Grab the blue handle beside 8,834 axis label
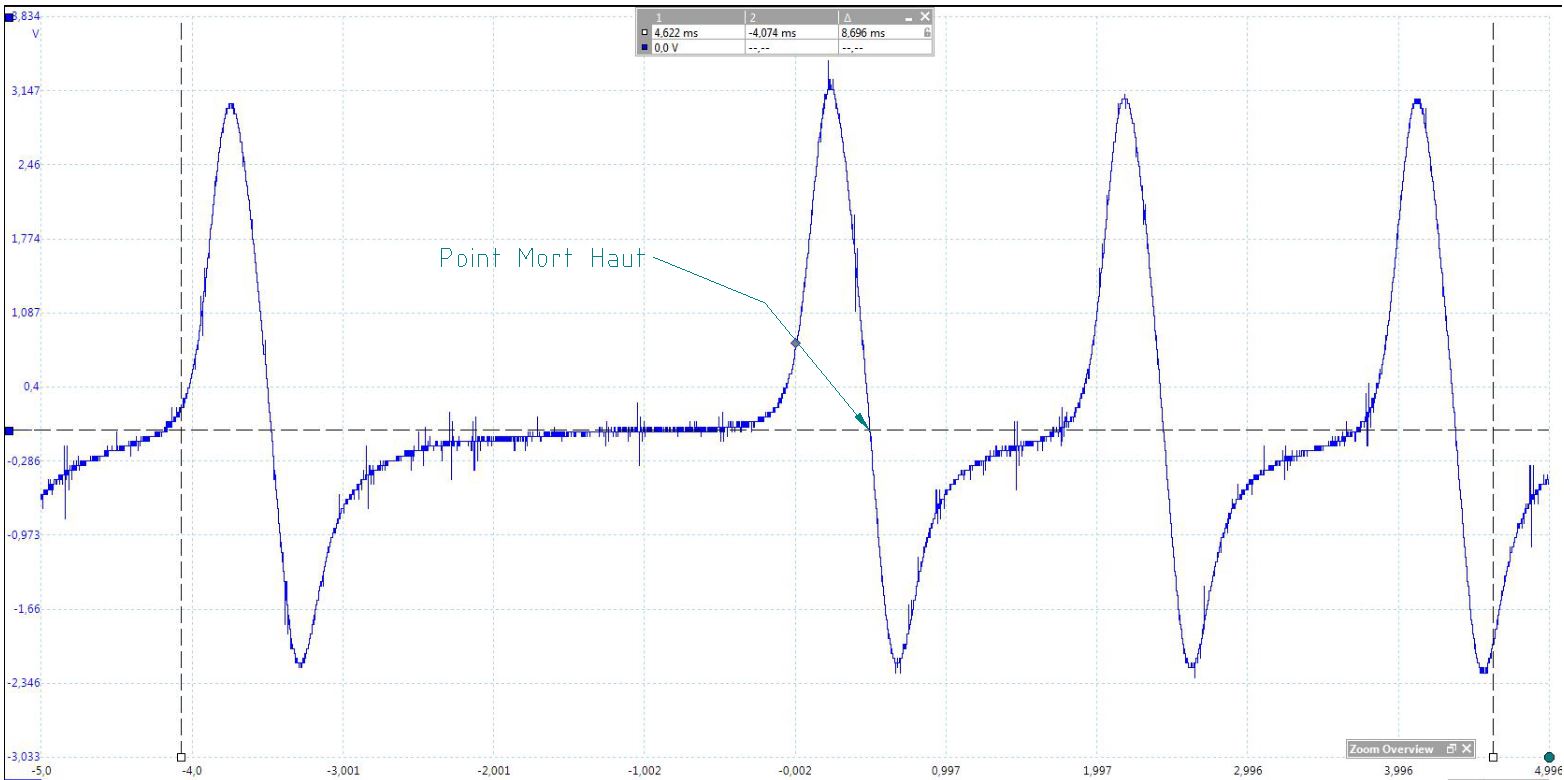Screen dimensions: 1564x780 10,17
